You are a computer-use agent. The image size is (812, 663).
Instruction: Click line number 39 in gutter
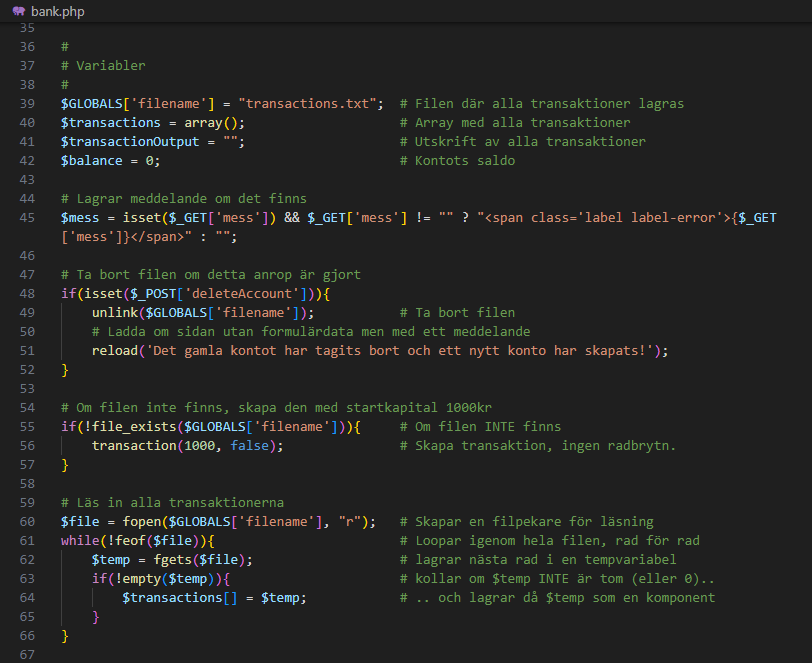(27, 104)
